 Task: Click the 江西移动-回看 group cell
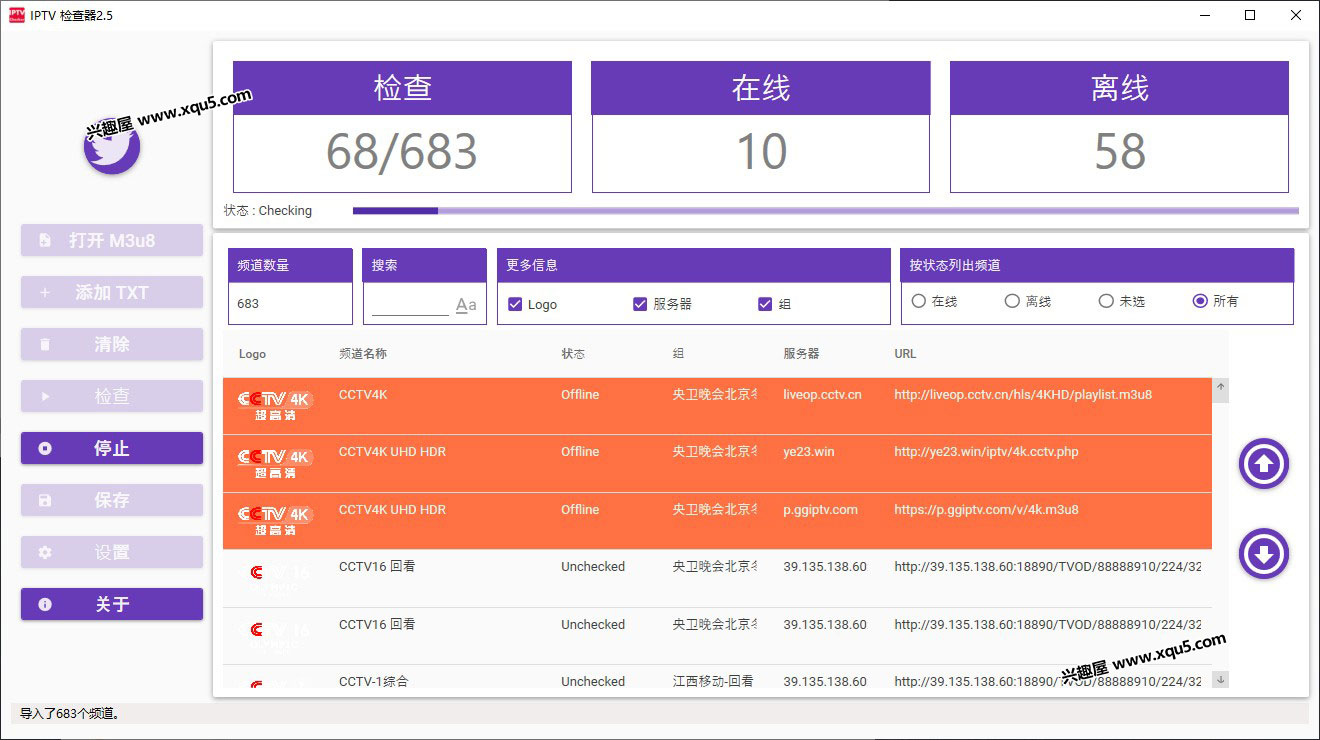point(713,682)
